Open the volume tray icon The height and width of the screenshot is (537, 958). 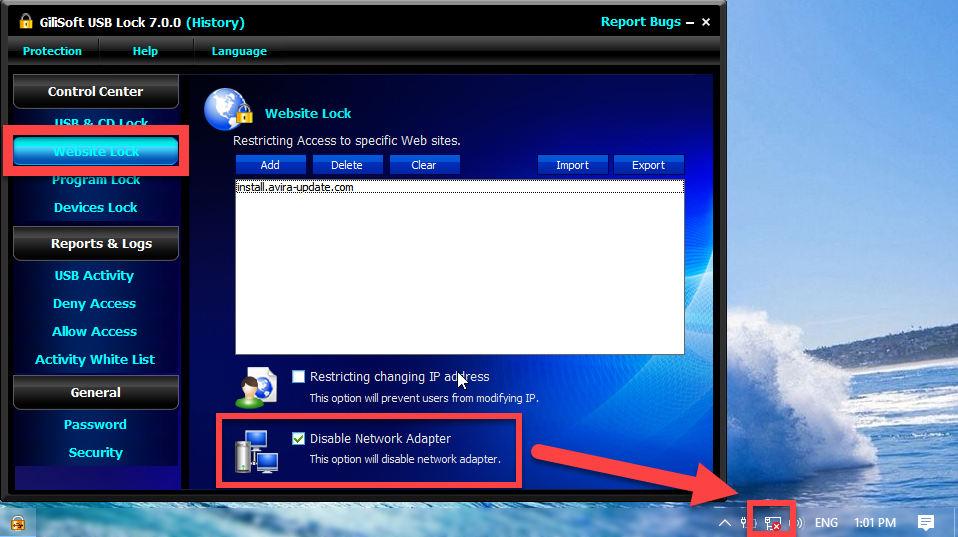[x=797, y=523]
